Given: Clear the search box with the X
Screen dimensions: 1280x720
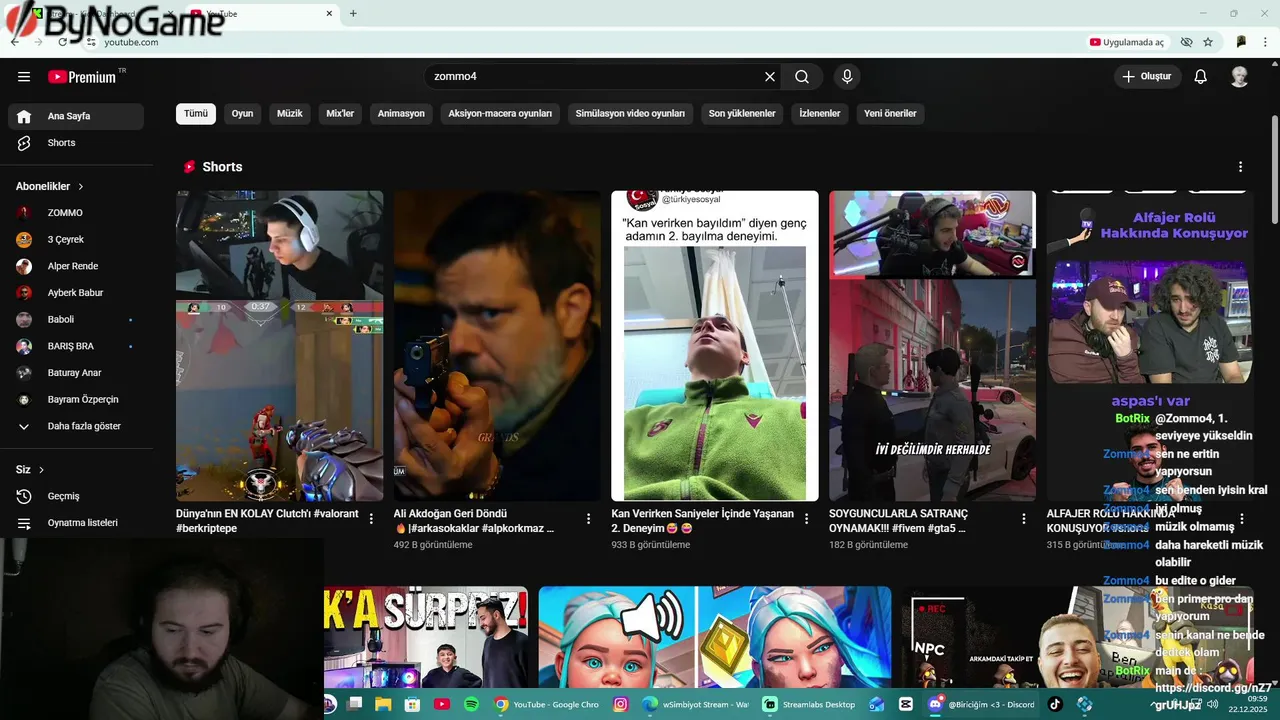Looking at the screenshot, I should tap(770, 77).
